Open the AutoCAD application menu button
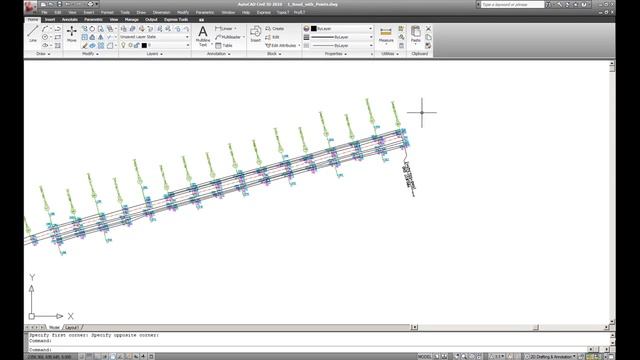This screenshot has width=640, height=360. pyautogui.click(x=30, y=6)
